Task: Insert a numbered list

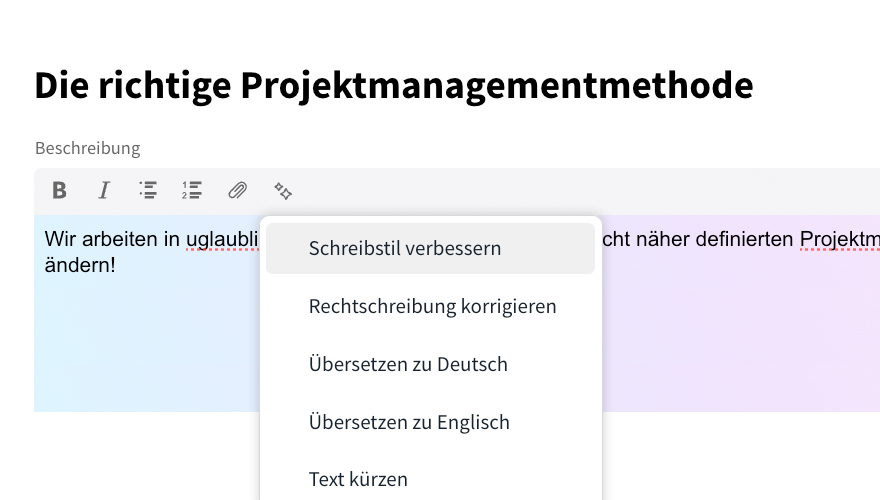Action: [192, 190]
